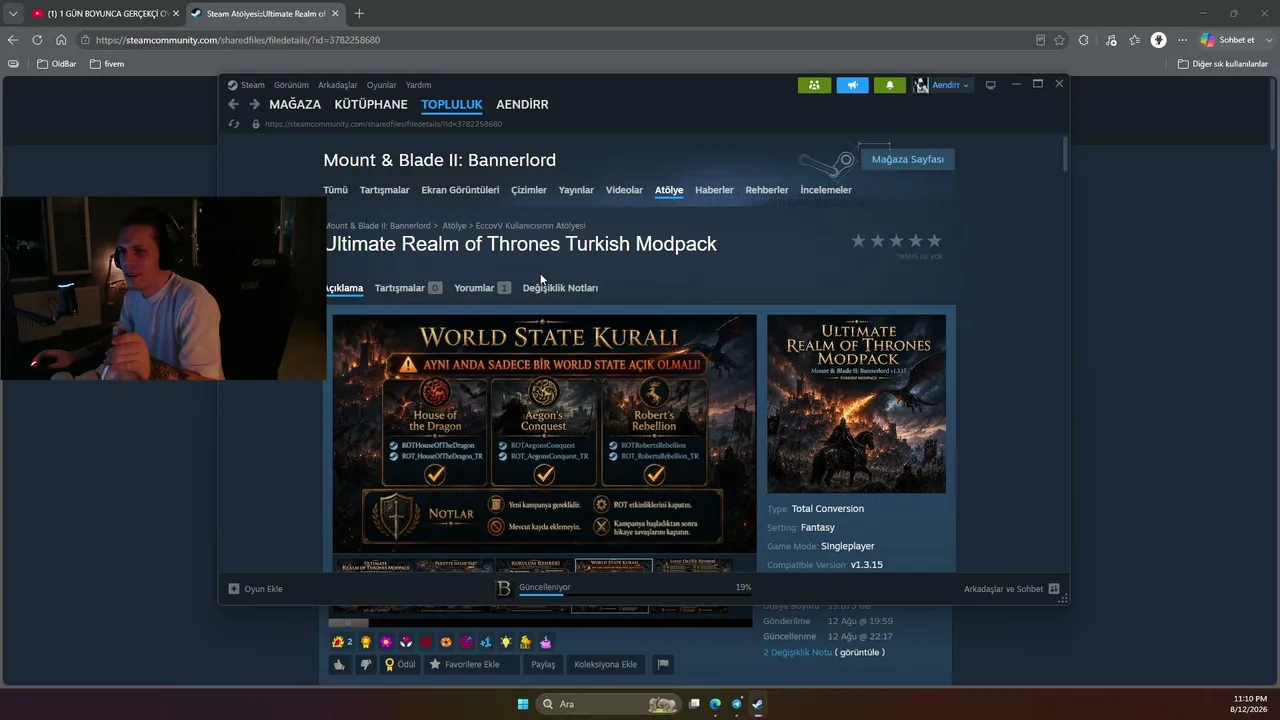Open Telegram from the Windows taskbar
The image size is (1280, 720).
(737, 704)
